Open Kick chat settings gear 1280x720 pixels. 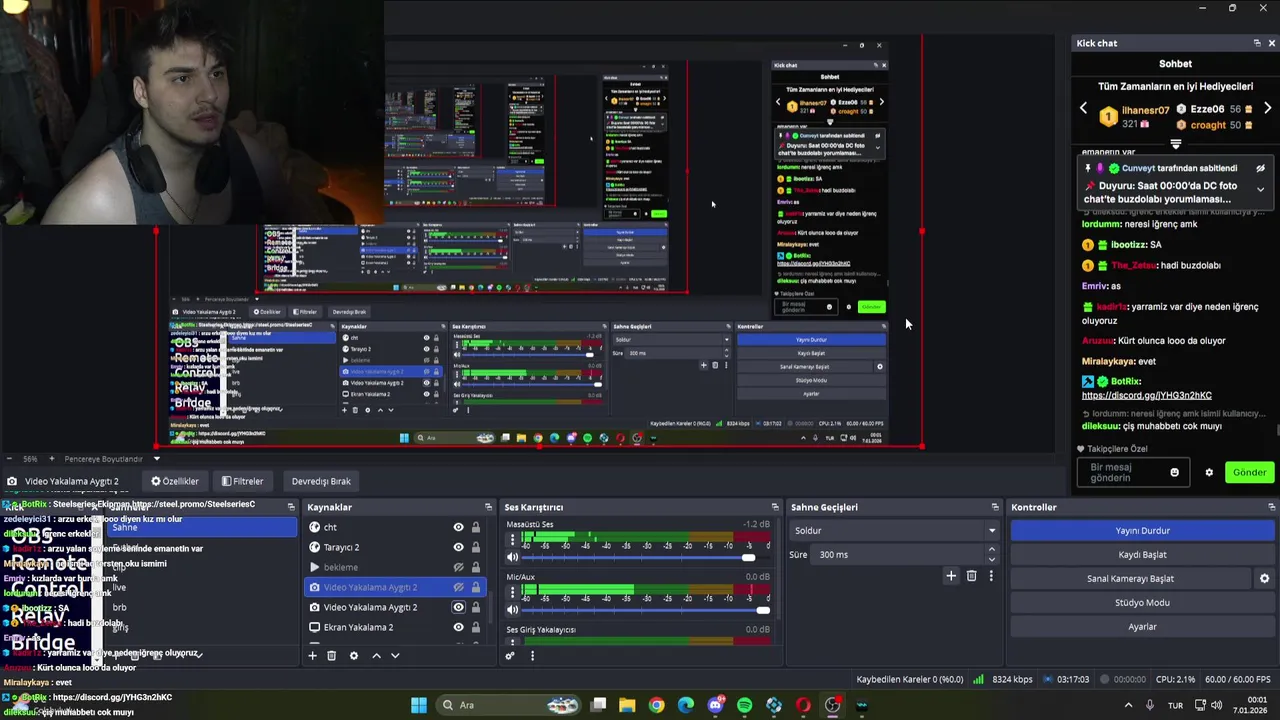click(1209, 473)
